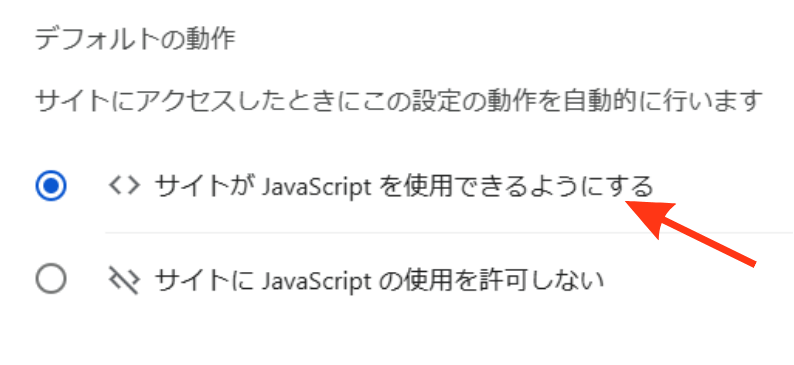Click the デフォルトの動作 heading
This screenshot has width=794, height=365.
(x=135, y=39)
